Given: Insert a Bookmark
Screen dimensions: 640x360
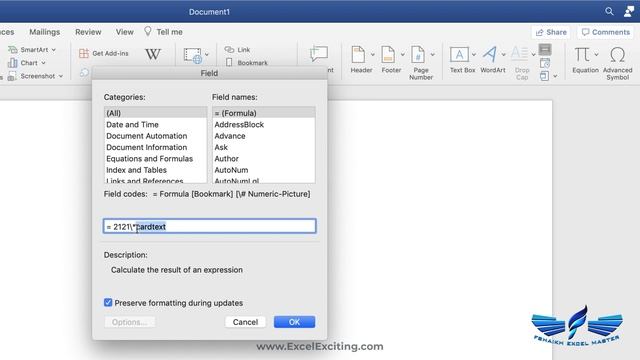Looking at the screenshot, I should click(247, 63).
